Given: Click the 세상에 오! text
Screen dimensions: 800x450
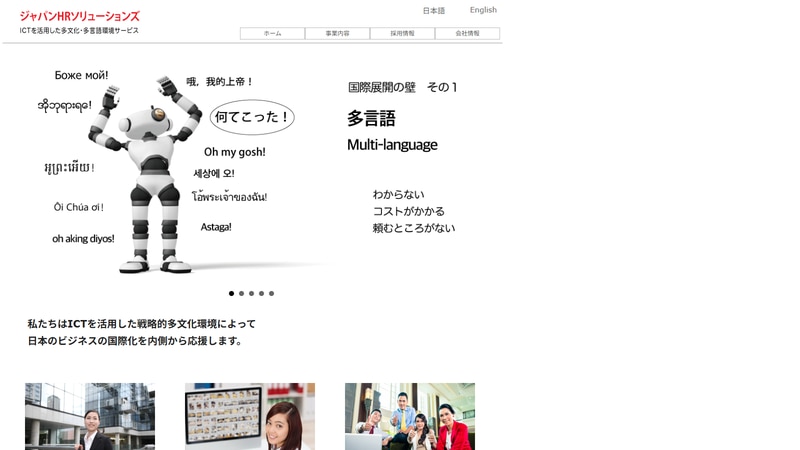Looking at the screenshot, I should 214,173.
